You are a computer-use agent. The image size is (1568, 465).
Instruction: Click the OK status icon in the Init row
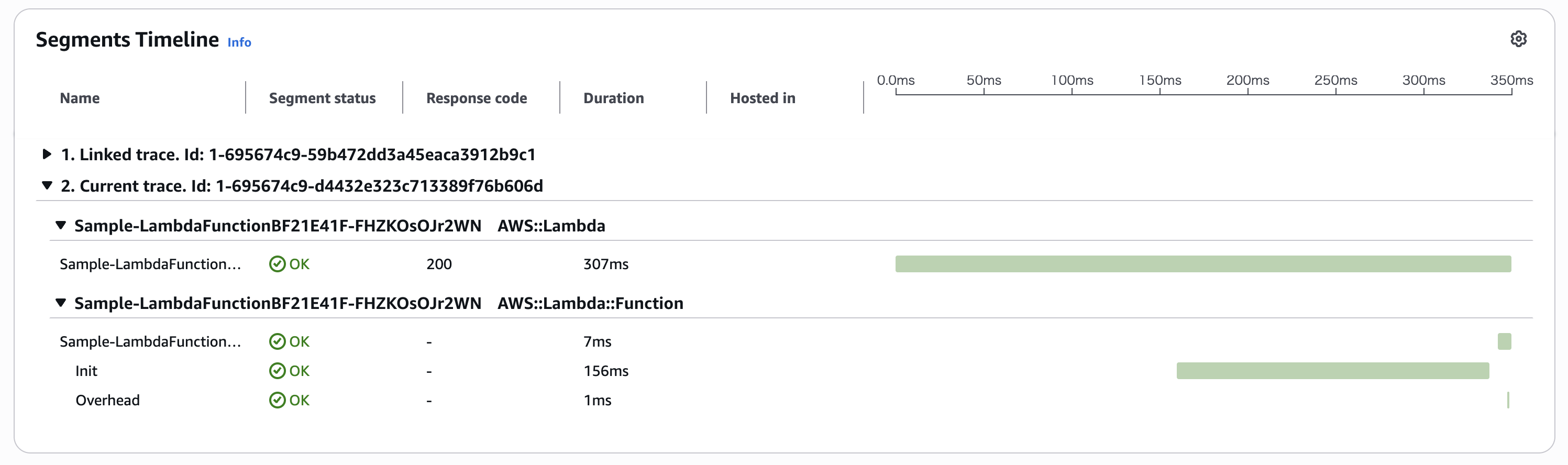[x=277, y=371]
